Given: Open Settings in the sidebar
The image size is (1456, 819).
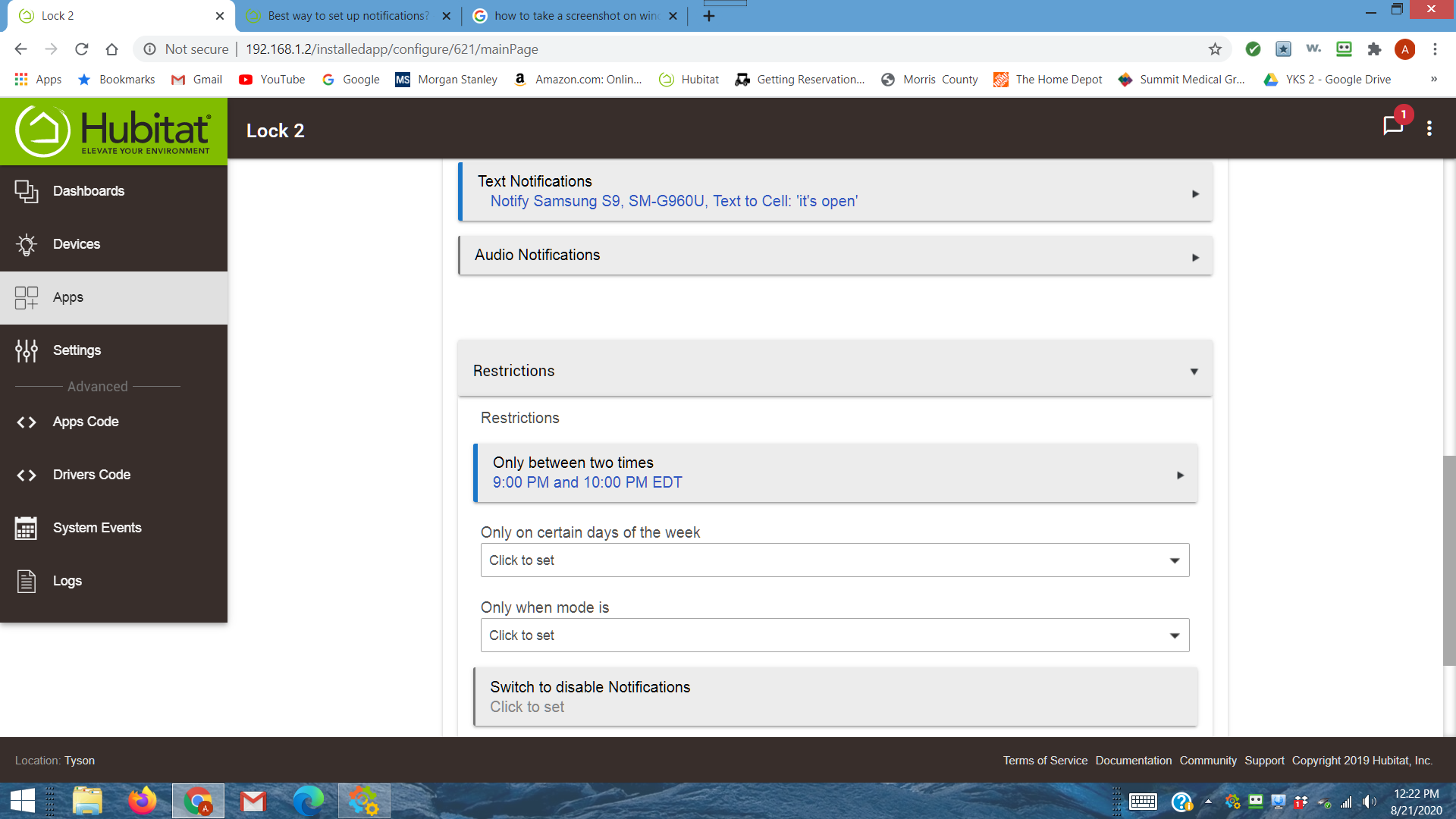Looking at the screenshot, I should 77,350.
